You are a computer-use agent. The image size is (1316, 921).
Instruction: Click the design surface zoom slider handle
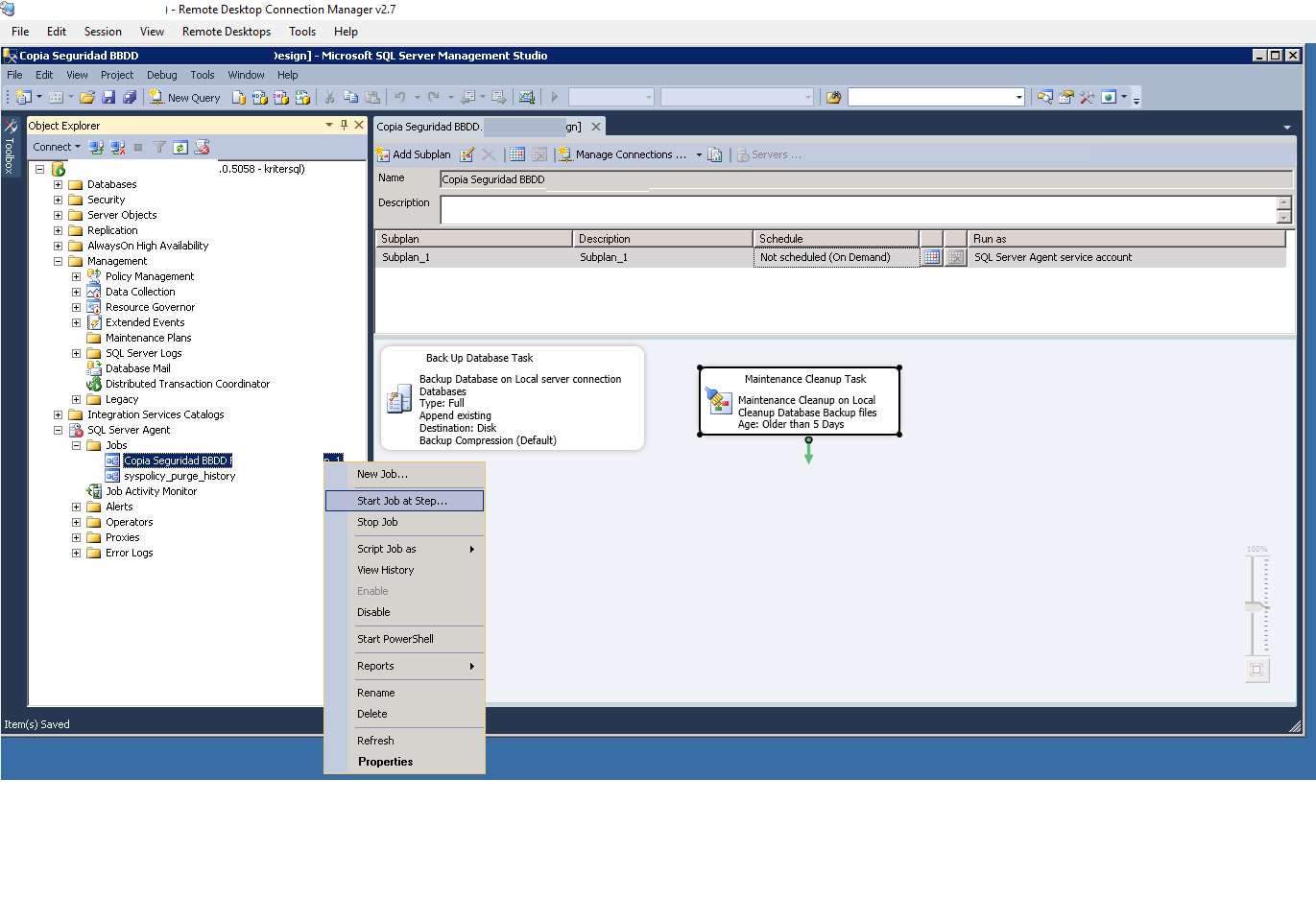(x=1256, y=606)
